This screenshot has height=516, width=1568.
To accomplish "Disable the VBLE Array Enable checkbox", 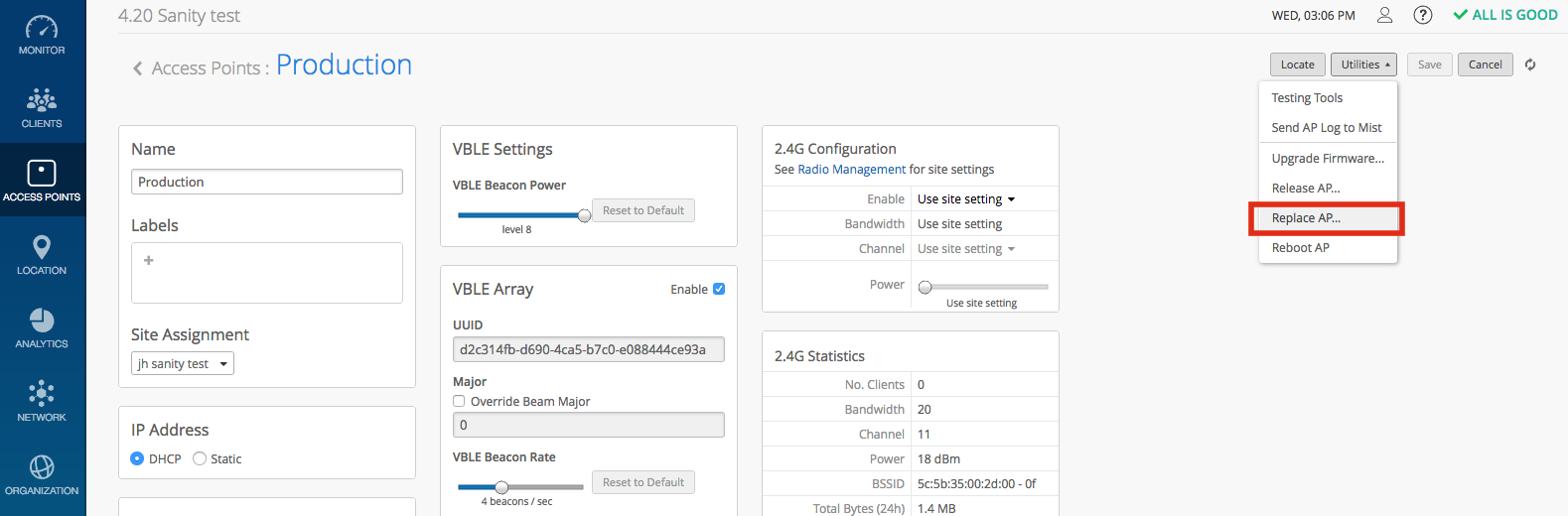I will click(x=719, y=289).
